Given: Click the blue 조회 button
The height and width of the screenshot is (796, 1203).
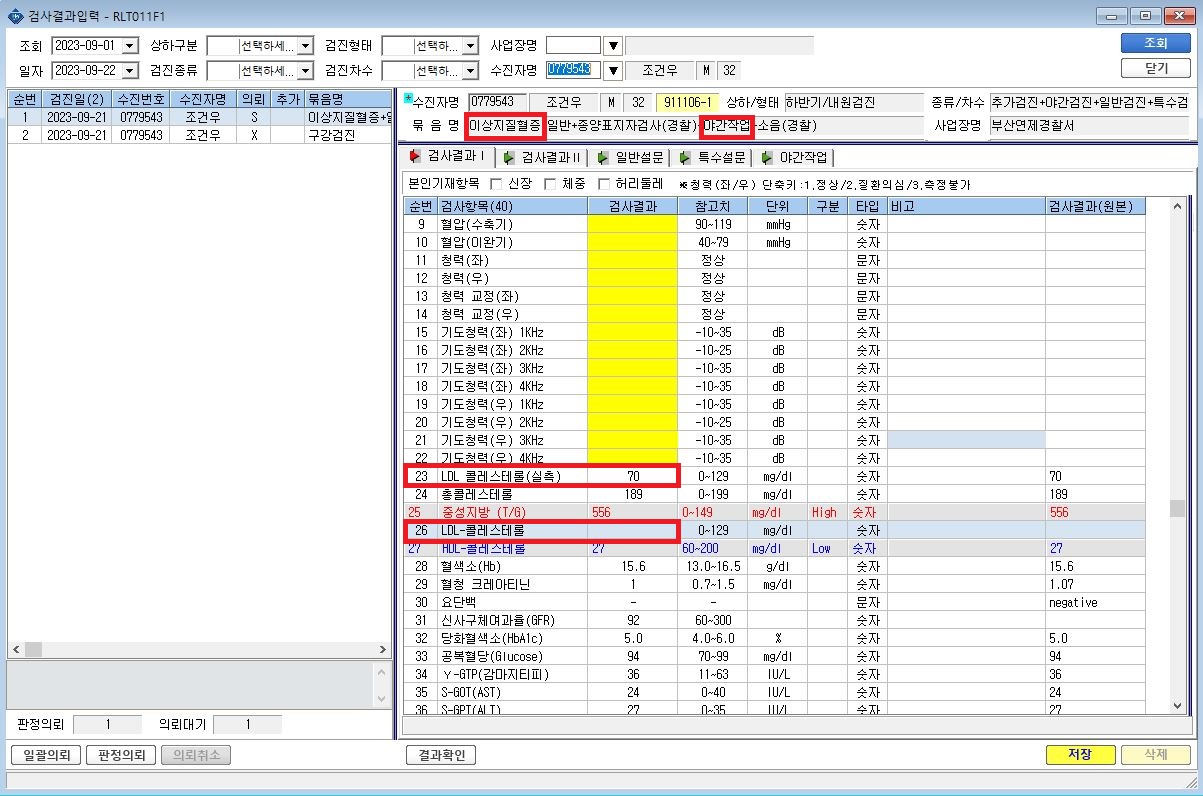Looking at the screenshot, I should coord(1155,43).
